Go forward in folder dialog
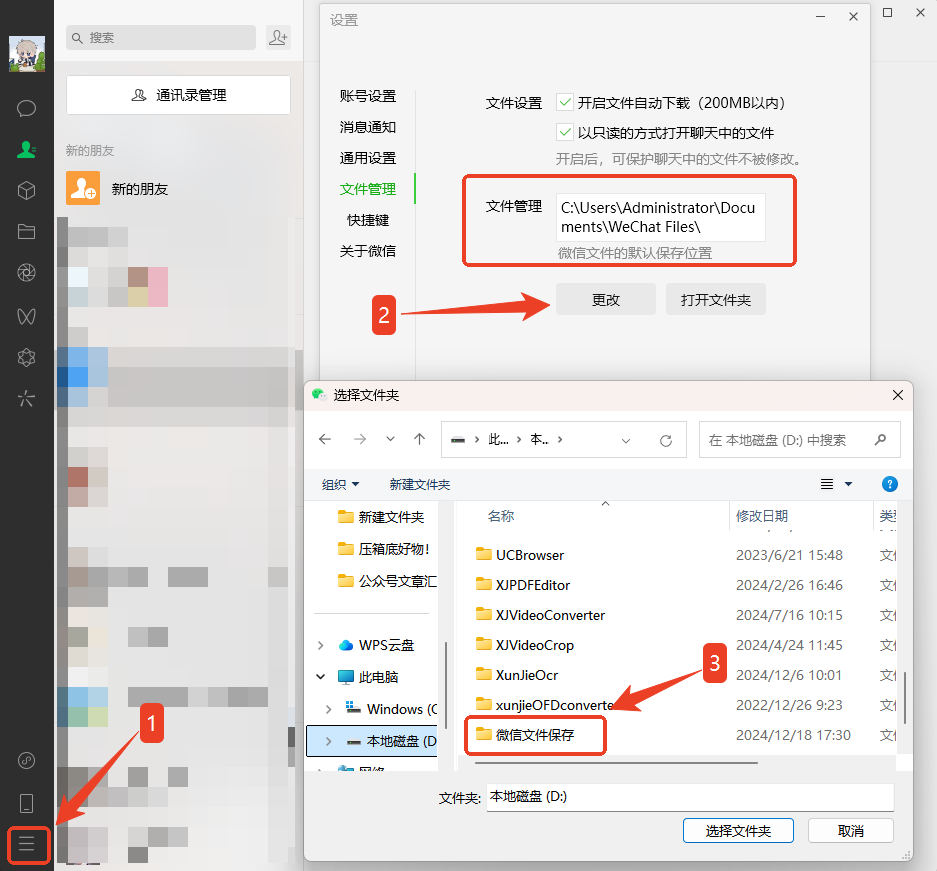The width and height of the screenshot is (937, 871). point(360,440)
